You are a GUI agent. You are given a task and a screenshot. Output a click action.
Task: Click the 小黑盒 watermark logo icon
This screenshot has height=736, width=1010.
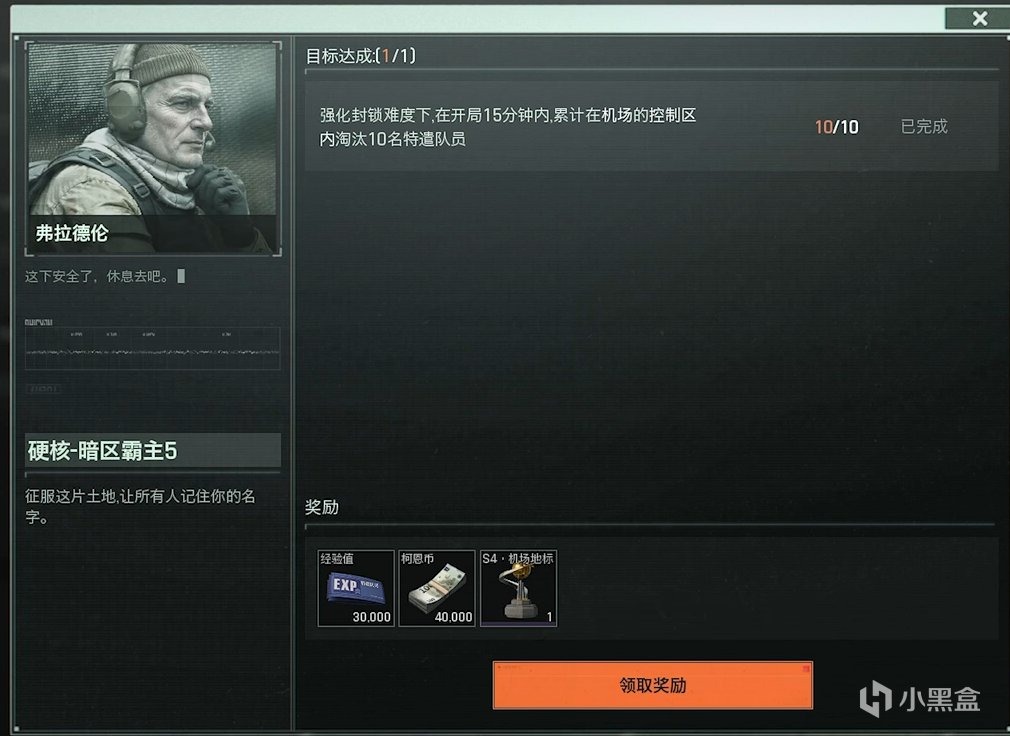point(875,699)
